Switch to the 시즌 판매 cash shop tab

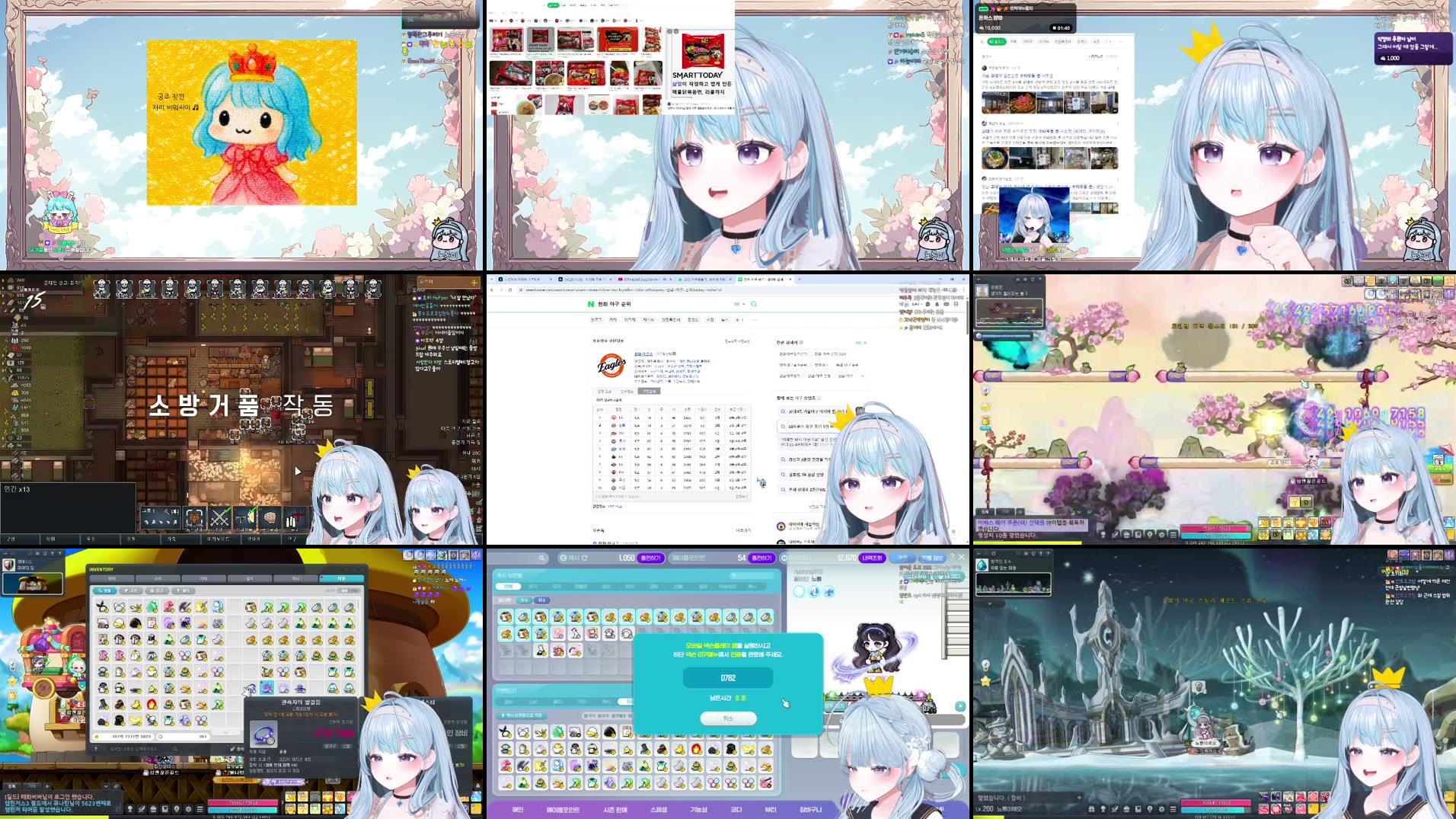(x=615, y=809)
